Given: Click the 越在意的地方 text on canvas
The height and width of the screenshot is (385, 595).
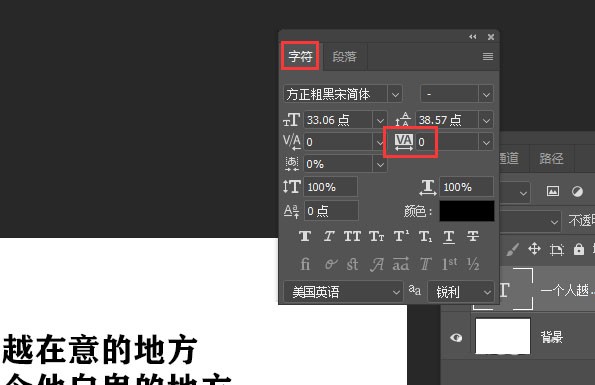Looking at the screenshot, I should 100,350.
